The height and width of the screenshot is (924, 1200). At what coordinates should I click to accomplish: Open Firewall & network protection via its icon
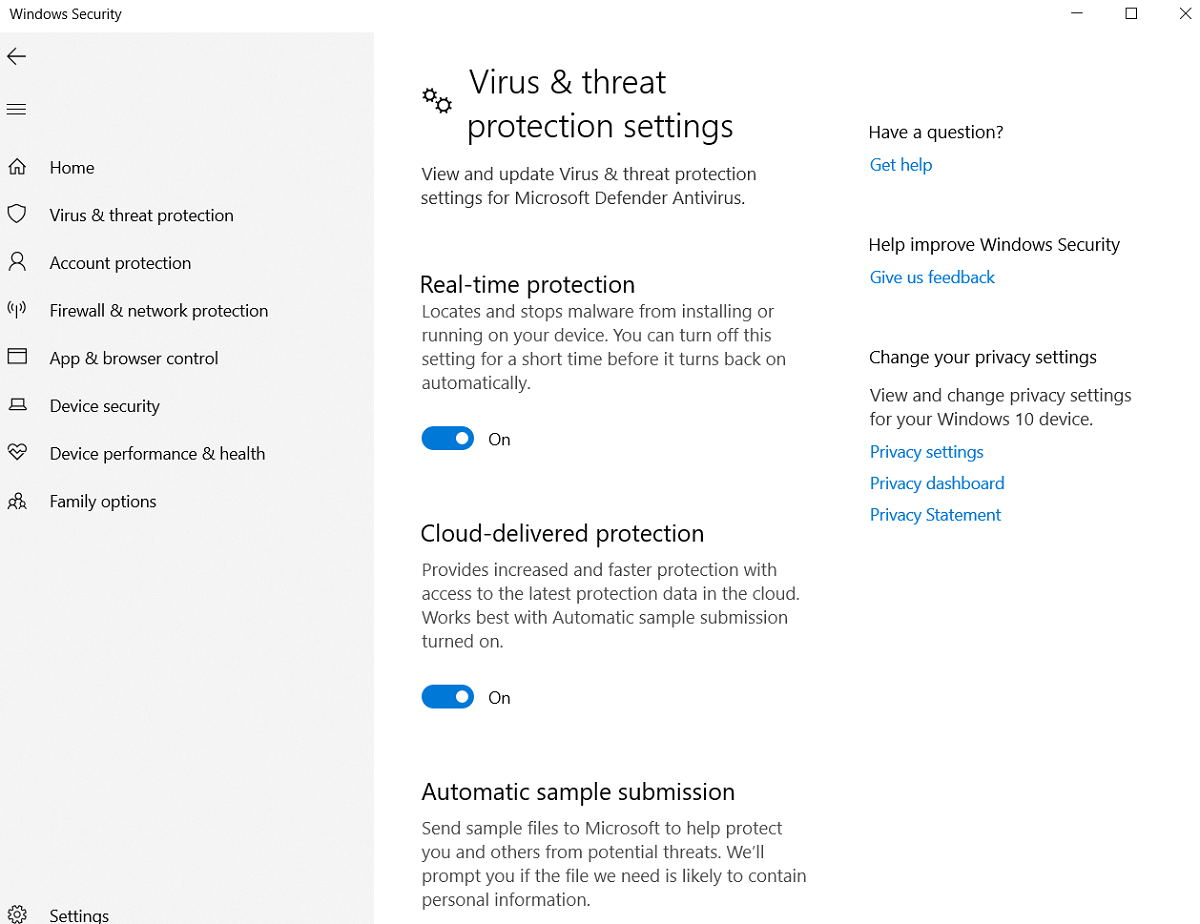point(17,310)
